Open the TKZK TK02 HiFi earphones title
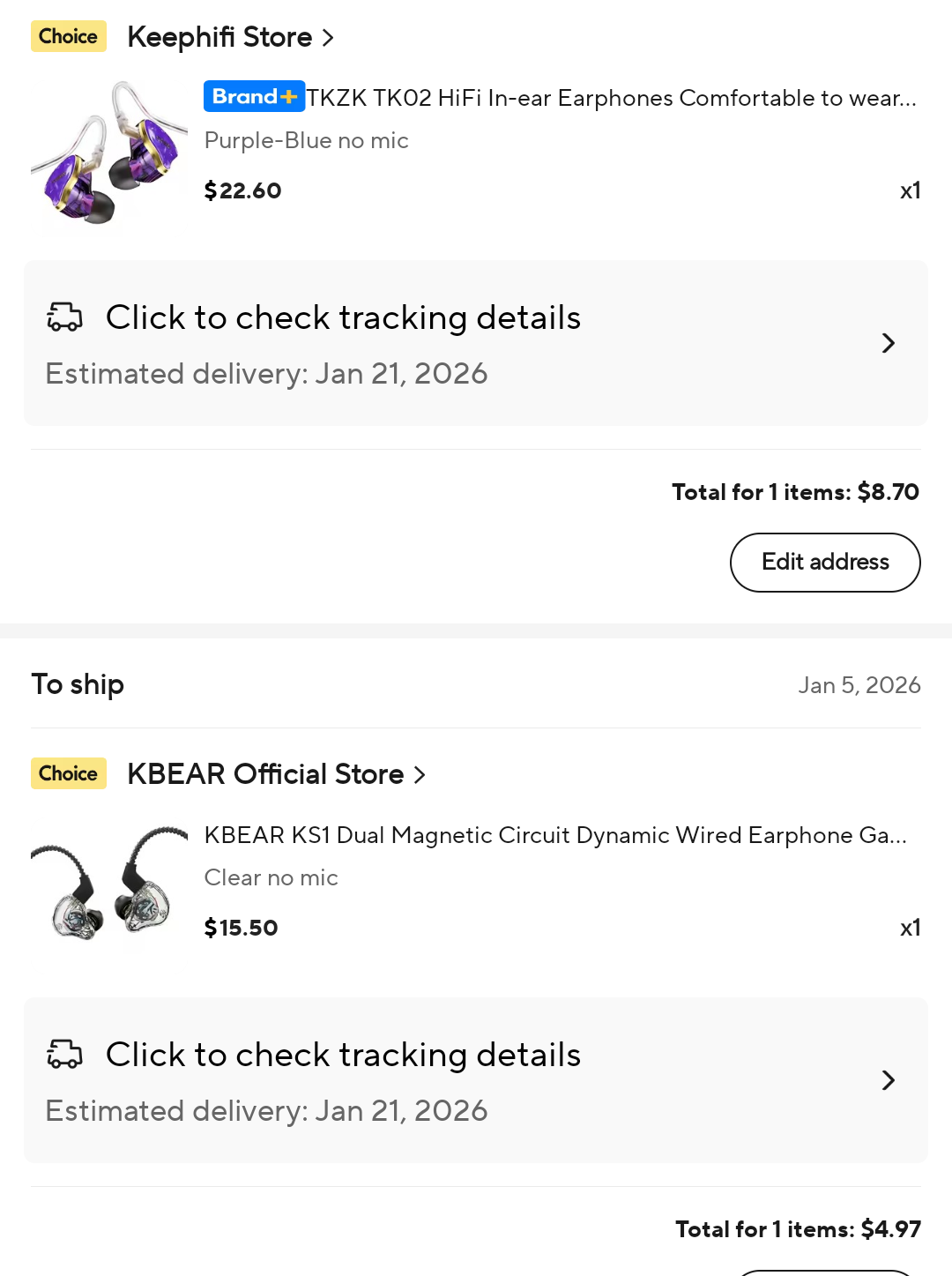952x1276 pixels. [x=611, y=97]
